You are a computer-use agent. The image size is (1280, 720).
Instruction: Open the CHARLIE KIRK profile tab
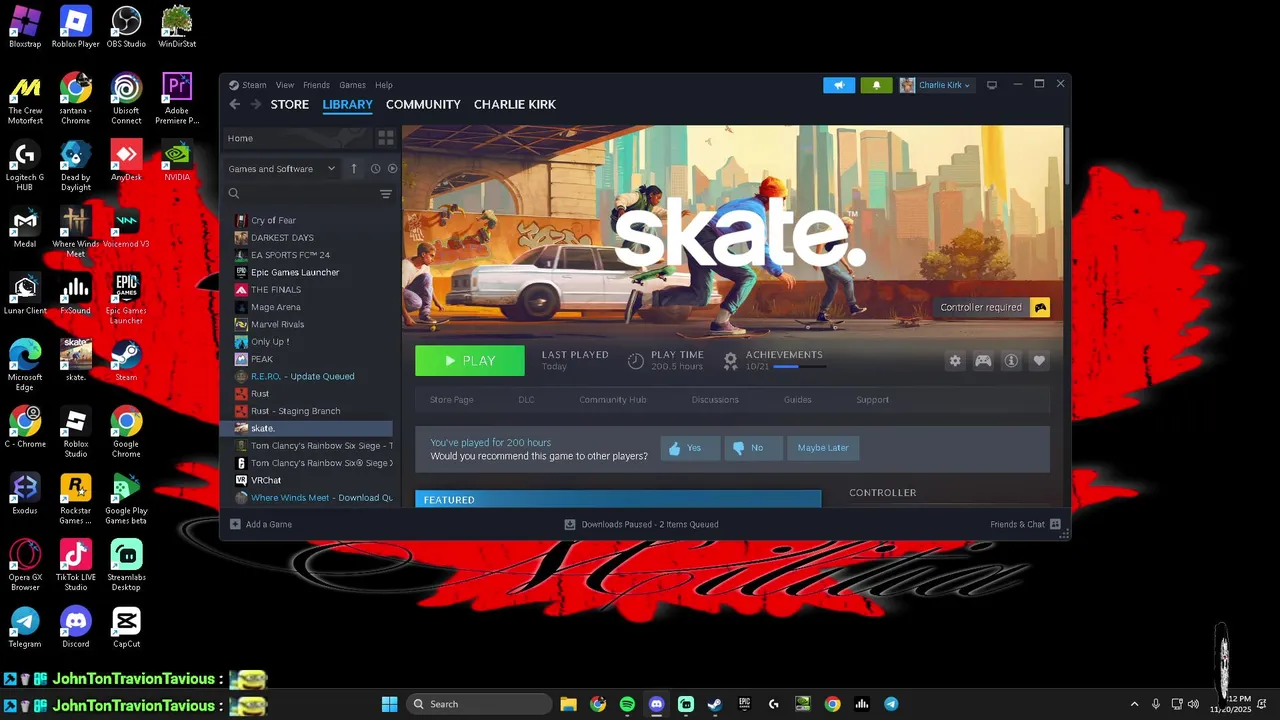(515, 104)
